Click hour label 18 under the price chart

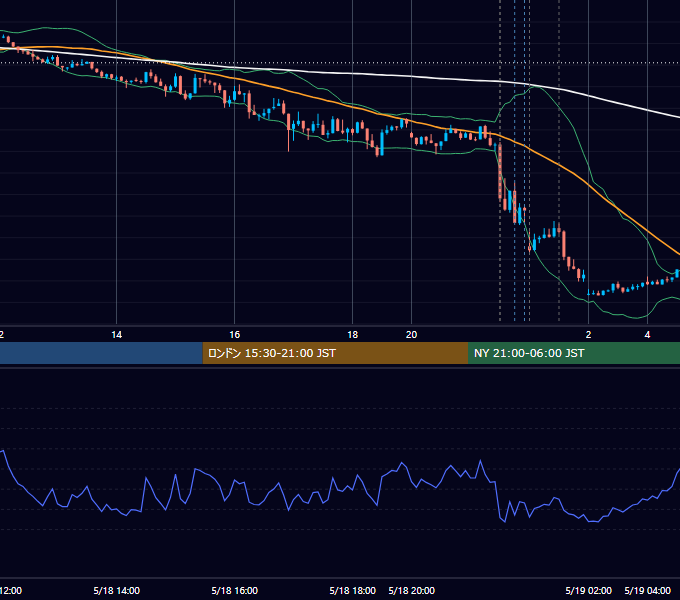tap(353, 335)
